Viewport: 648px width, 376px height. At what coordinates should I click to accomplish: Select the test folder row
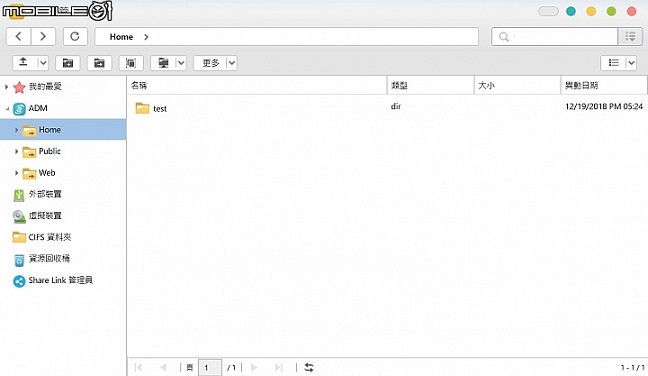[387, 108]
